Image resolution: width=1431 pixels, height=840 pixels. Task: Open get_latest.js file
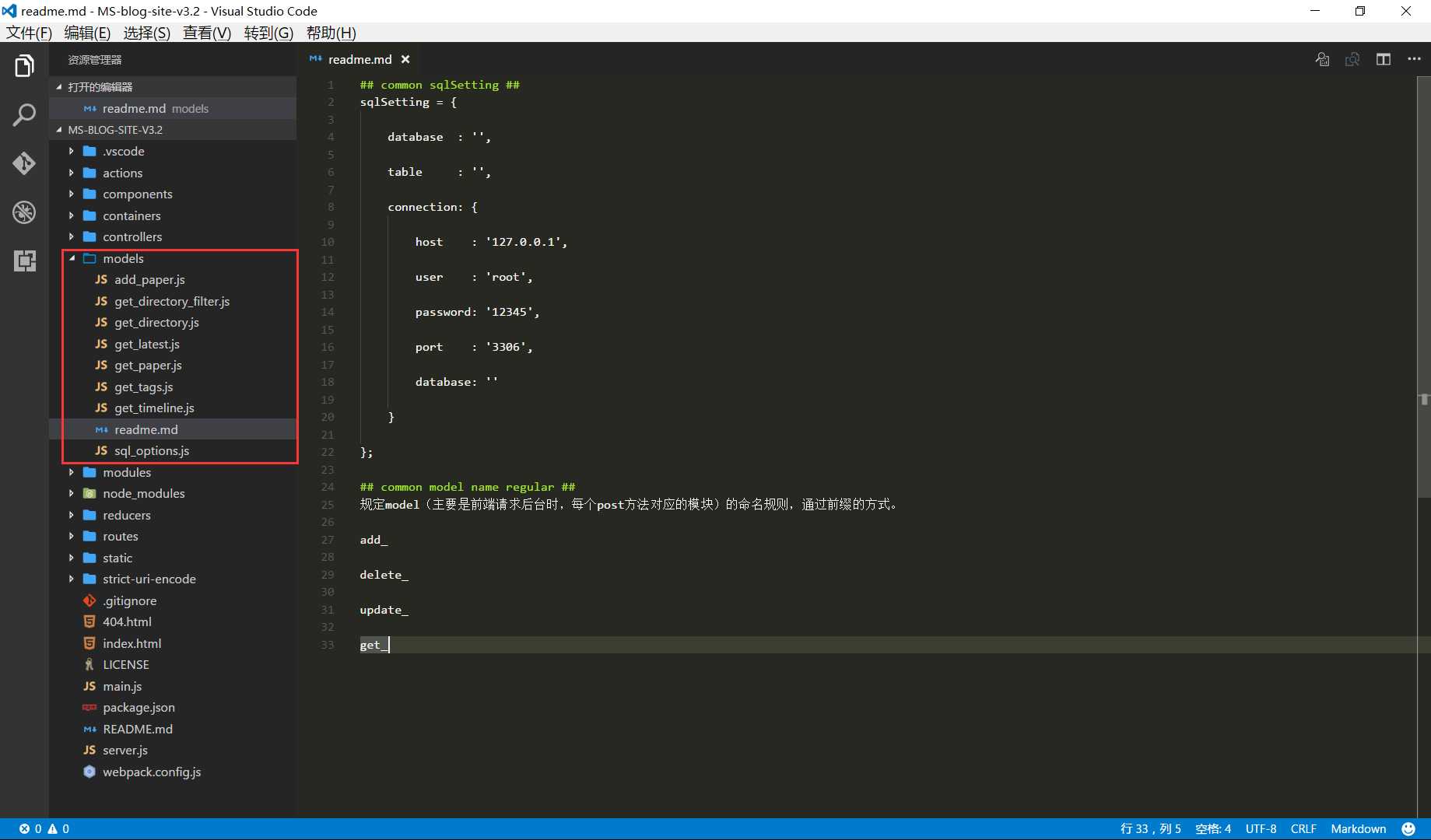coord(147,344)
